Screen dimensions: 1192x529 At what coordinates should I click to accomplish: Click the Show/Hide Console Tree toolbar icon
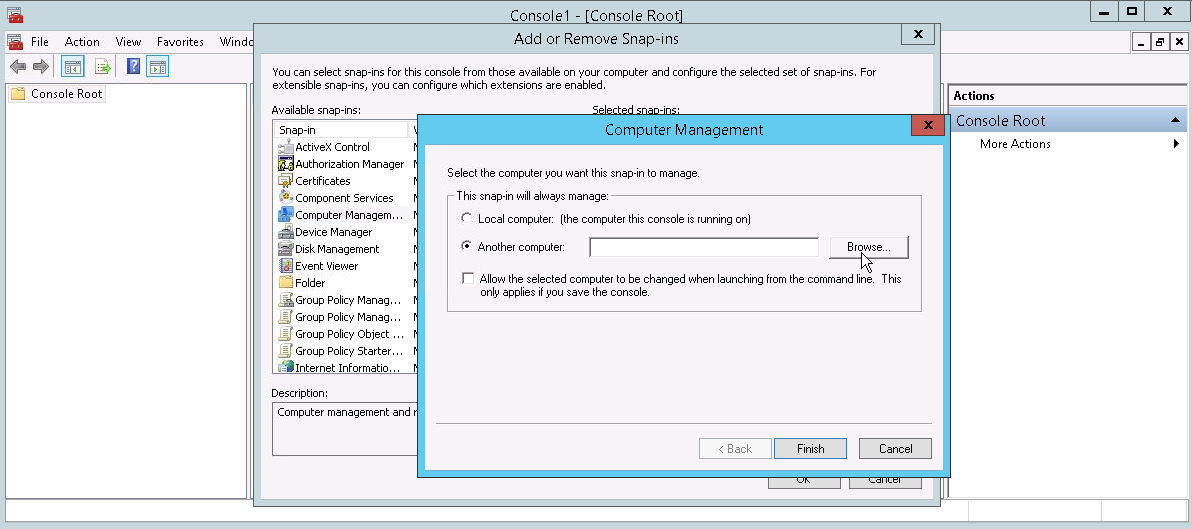tap(73, 67)
